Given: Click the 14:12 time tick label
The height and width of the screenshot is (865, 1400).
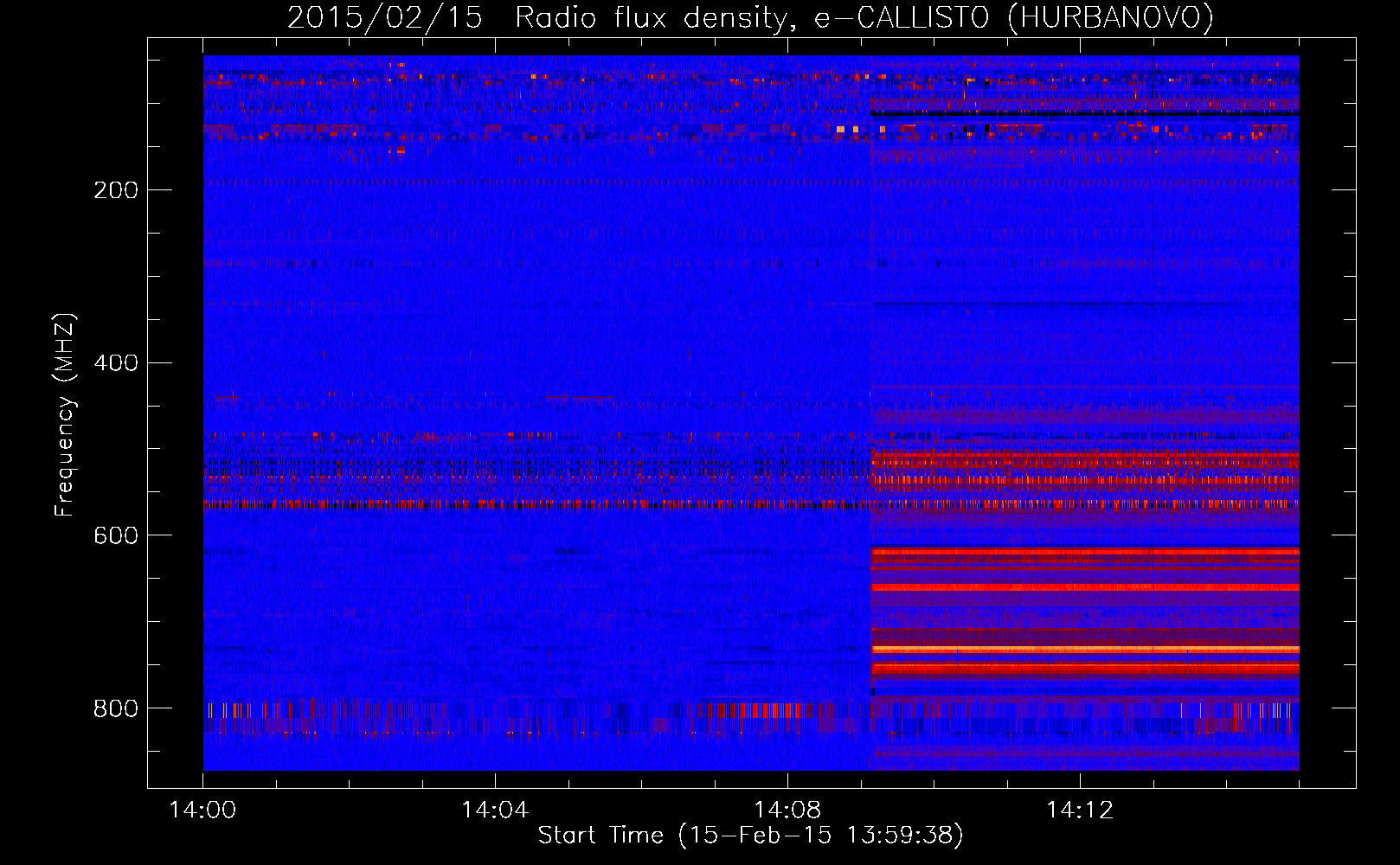Looking at the screenshot, I should pos(1080,811).
